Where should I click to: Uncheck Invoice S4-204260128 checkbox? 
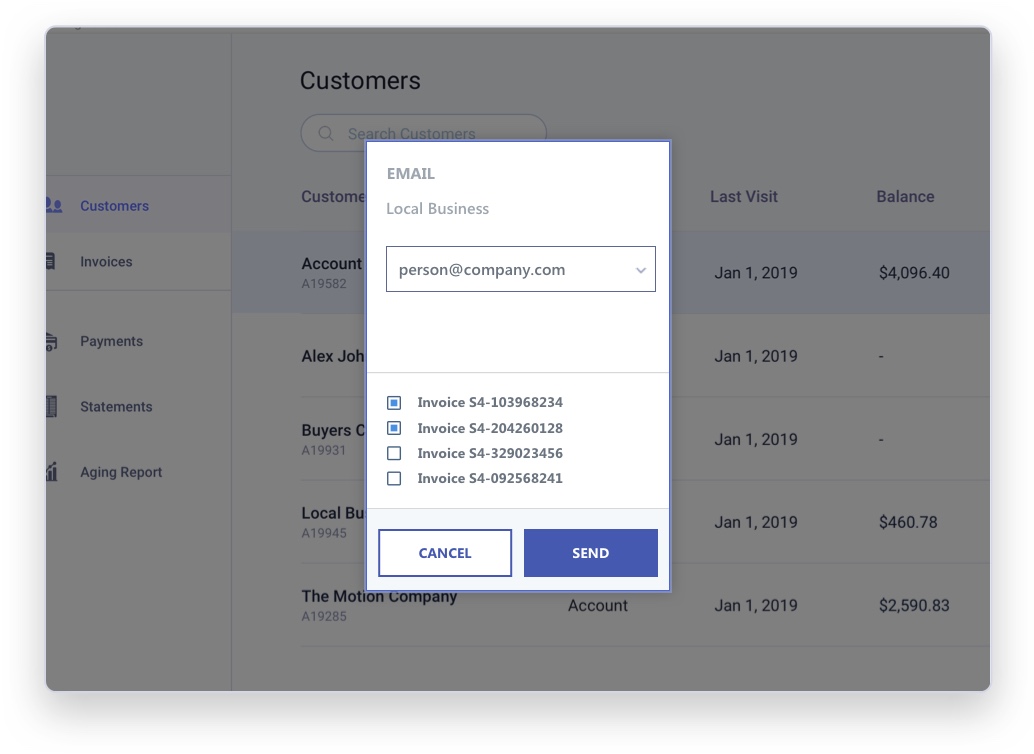point(394,428)
